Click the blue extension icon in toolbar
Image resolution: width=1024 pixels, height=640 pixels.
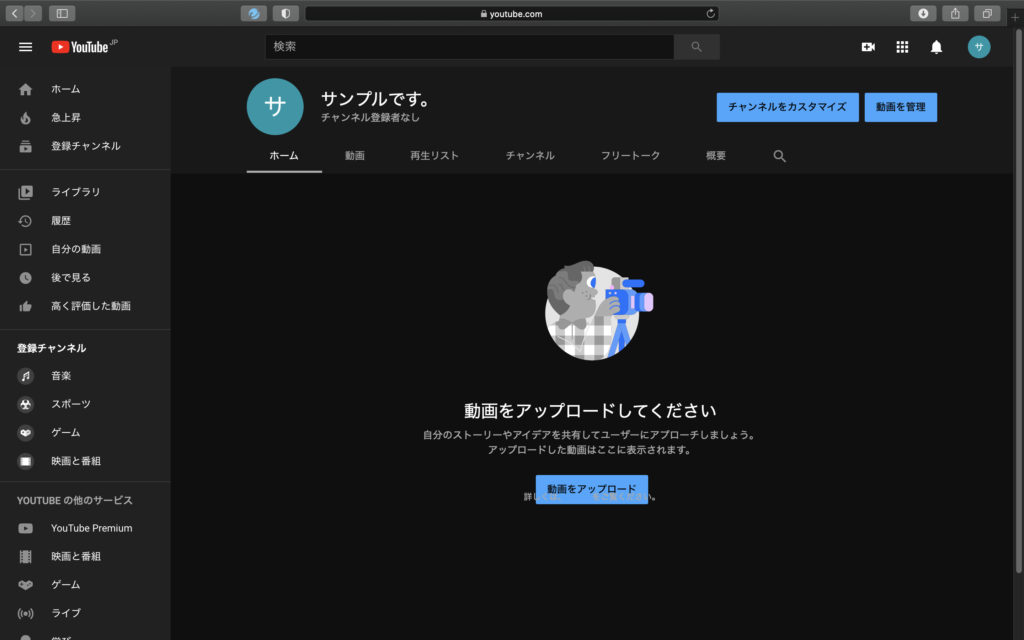point(253,13)
